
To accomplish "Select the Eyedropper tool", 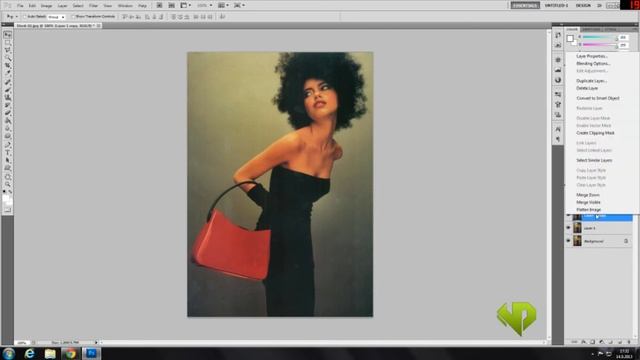I will [x=7, y=73].
